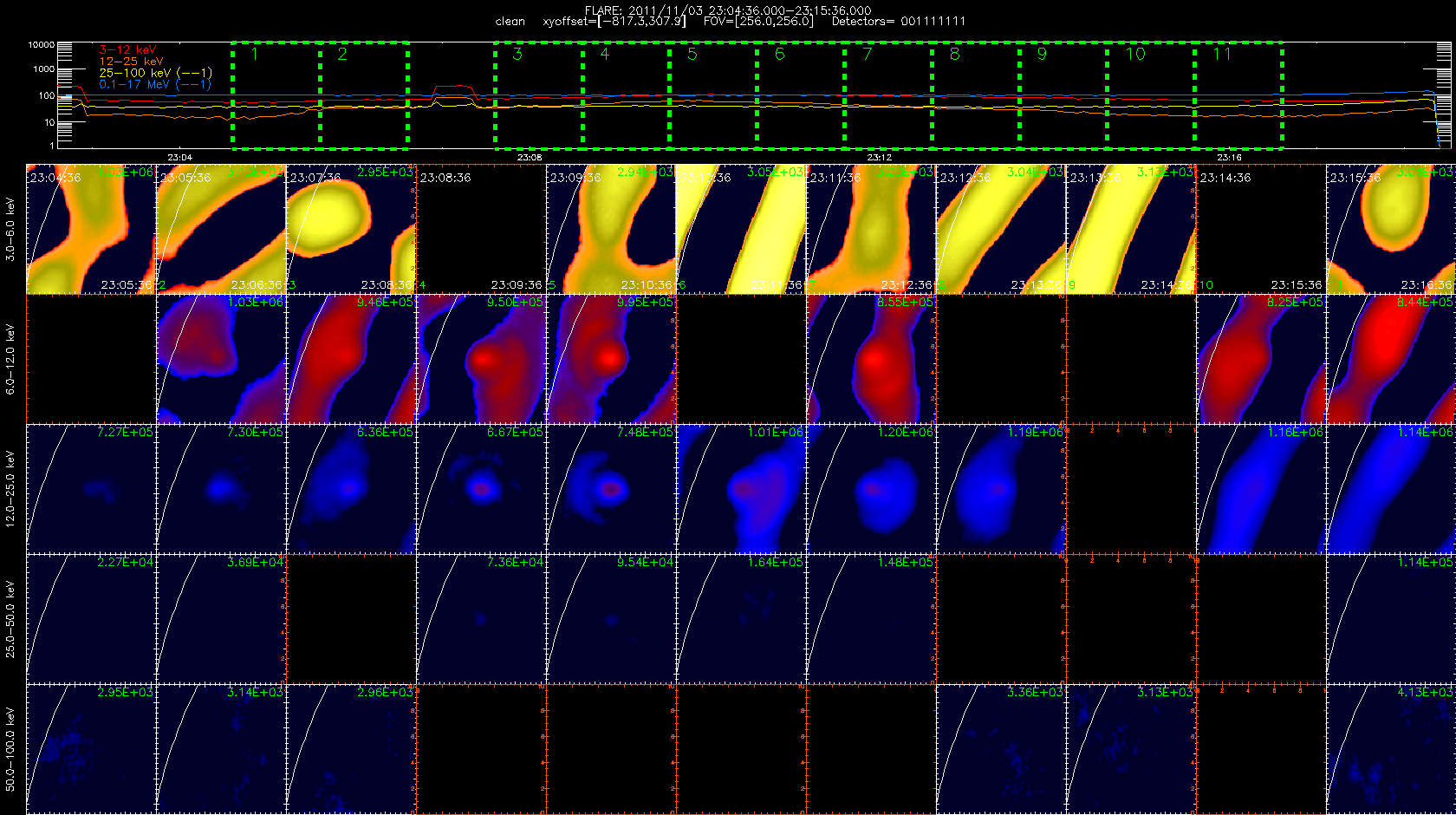Viewport: 1456px width, 815px height.
Task: Open the 12-25 keV image labeled 1.20E+06
Action: tap(871, 489)
